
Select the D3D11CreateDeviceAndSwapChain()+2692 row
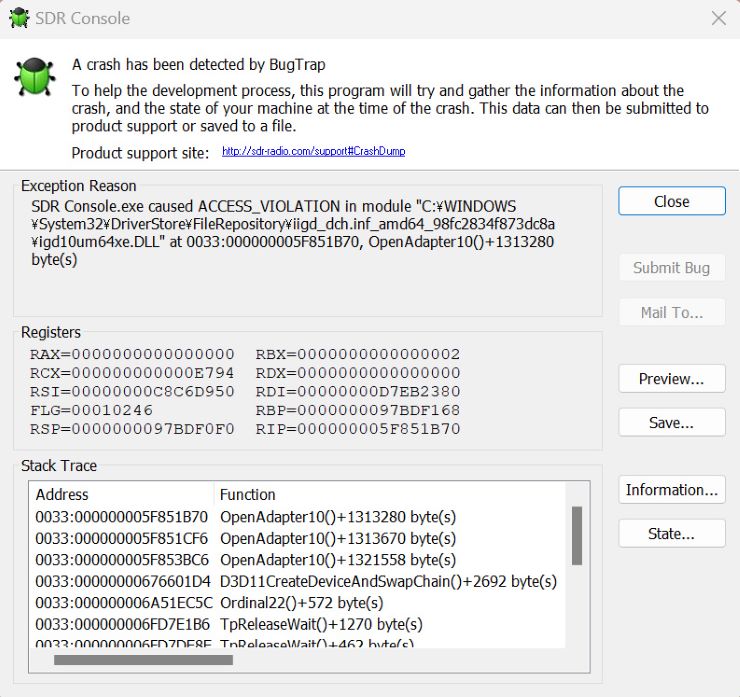296,581
